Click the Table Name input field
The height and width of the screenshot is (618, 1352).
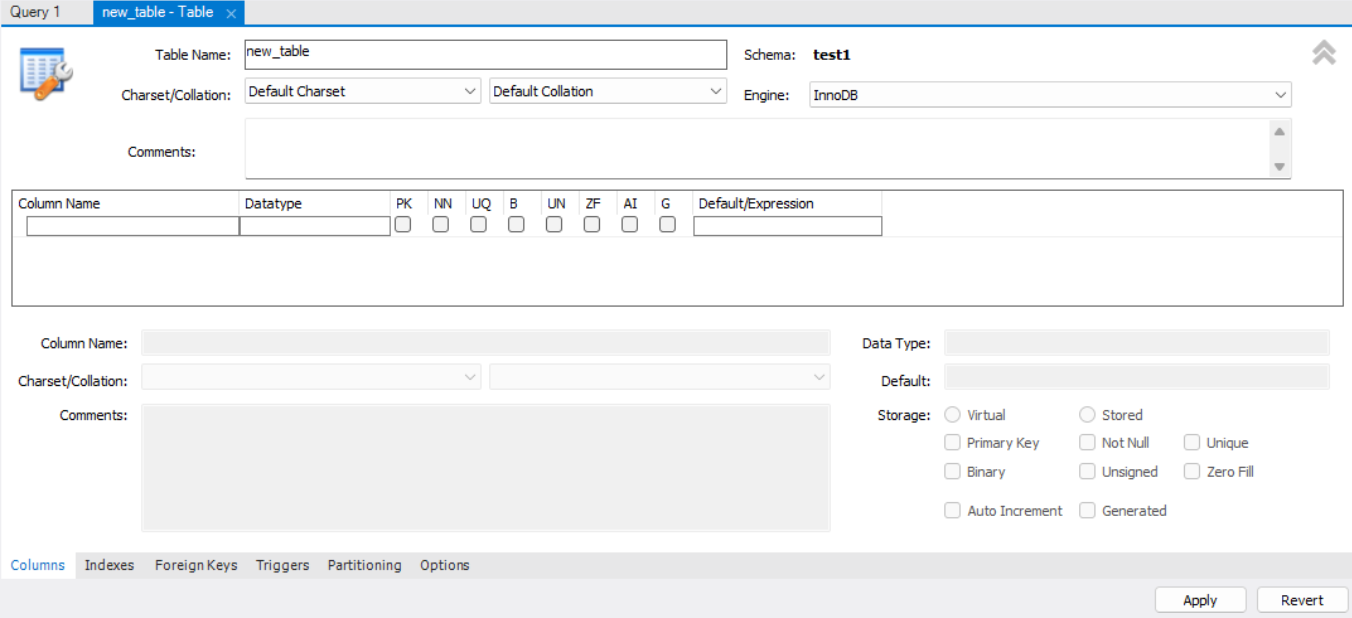[486, 54]
